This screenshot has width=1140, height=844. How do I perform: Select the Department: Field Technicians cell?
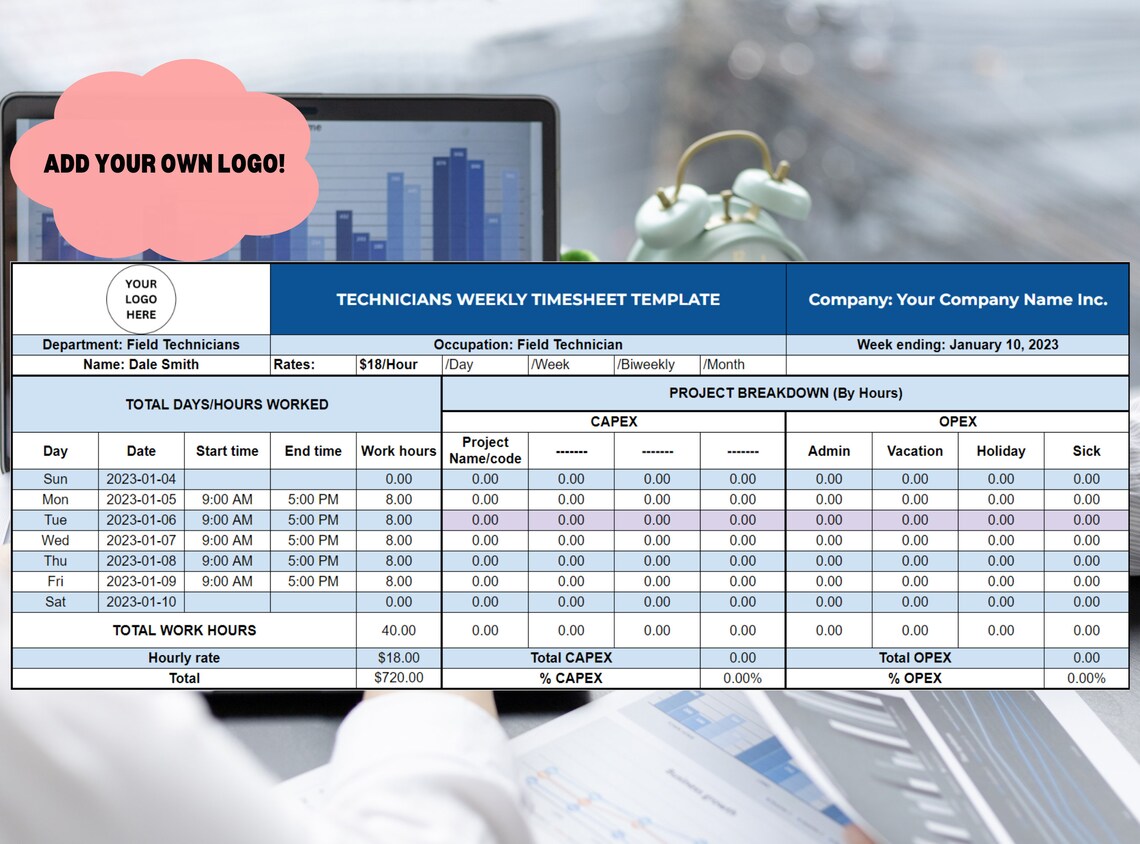tap(140, 343)
